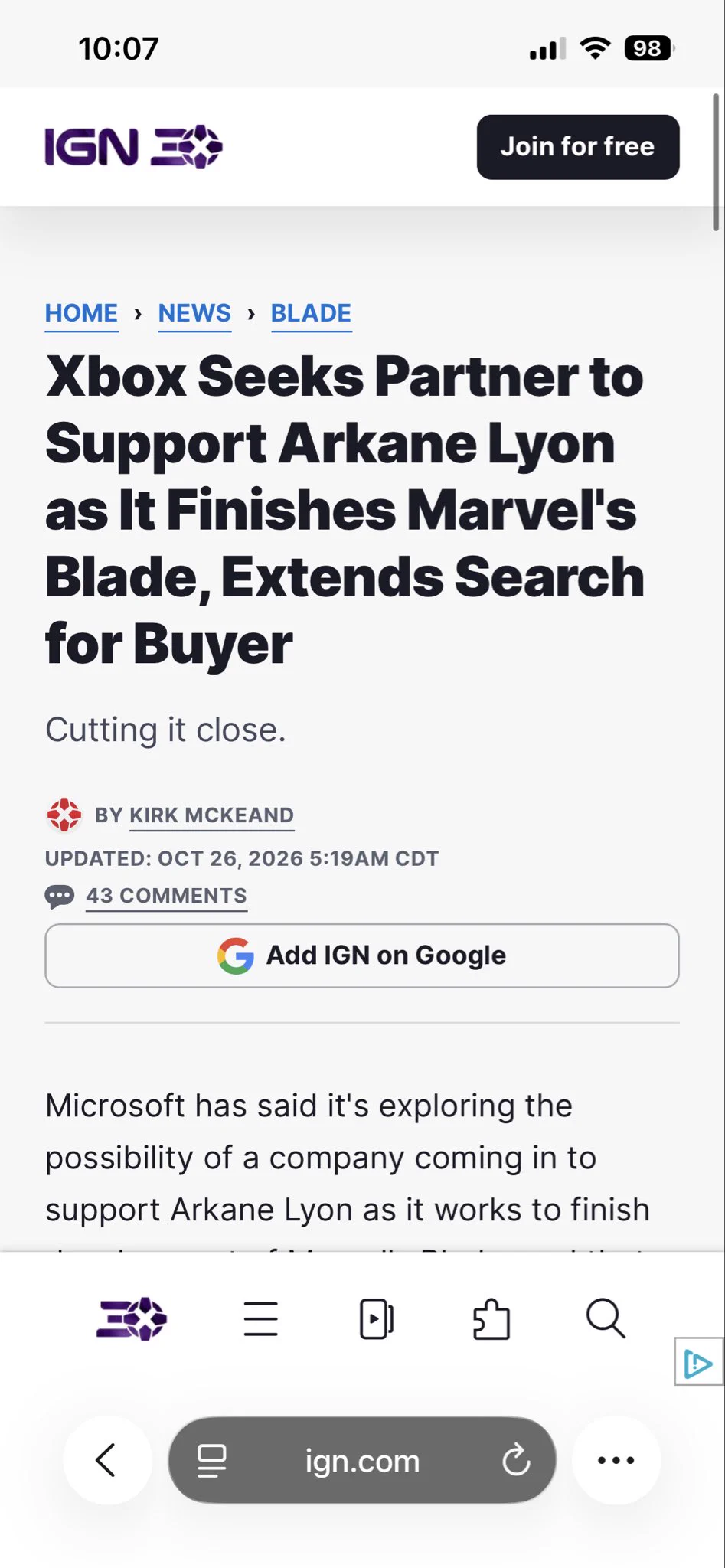
Task: Click the Add IGN on Google button
Action: click(x=362, y=955)
